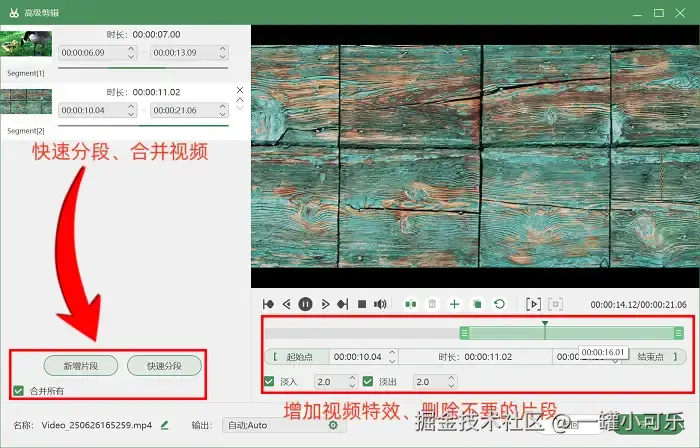Click the rabbit app logo icon
Screen dimensions: 700x448
(14, 13)
